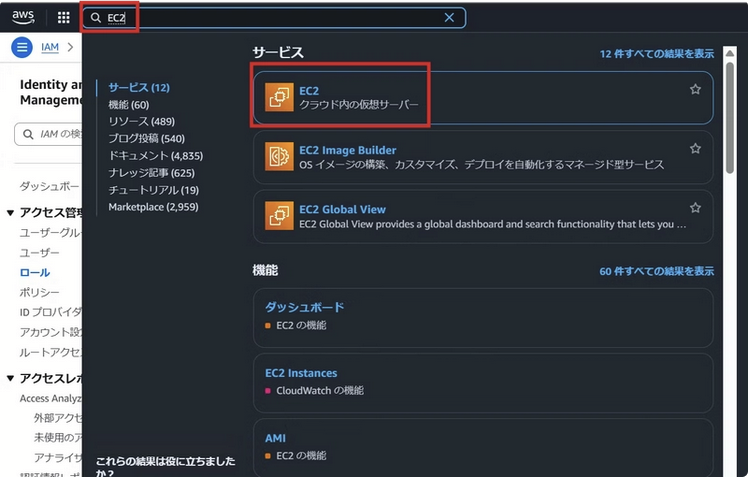The image size is (748, 477).
Task: Toggle the IAM hamburger navigation menu
Action: point(22,47)
